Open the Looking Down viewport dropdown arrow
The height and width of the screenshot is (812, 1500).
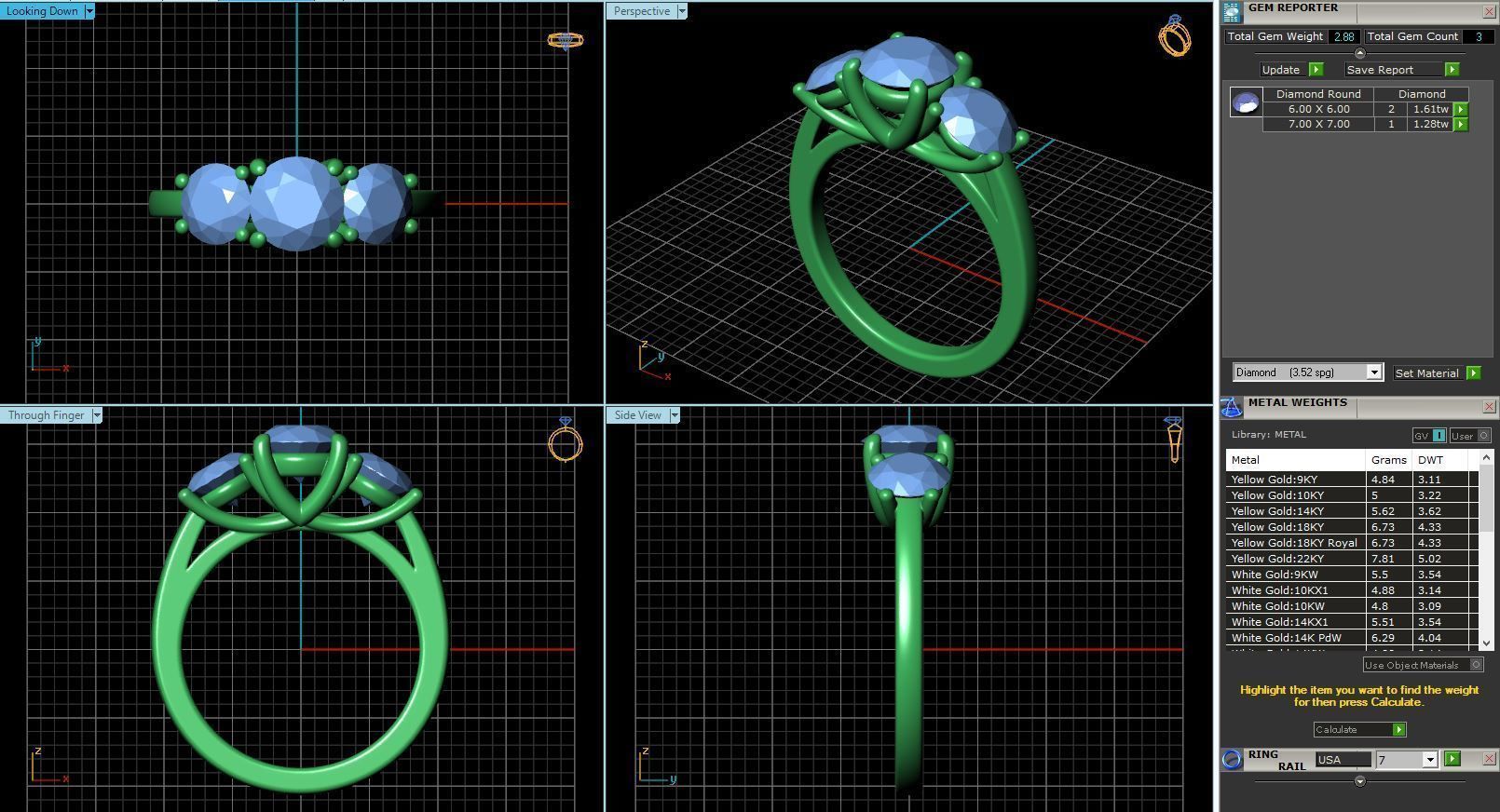[x=89, y=11]
